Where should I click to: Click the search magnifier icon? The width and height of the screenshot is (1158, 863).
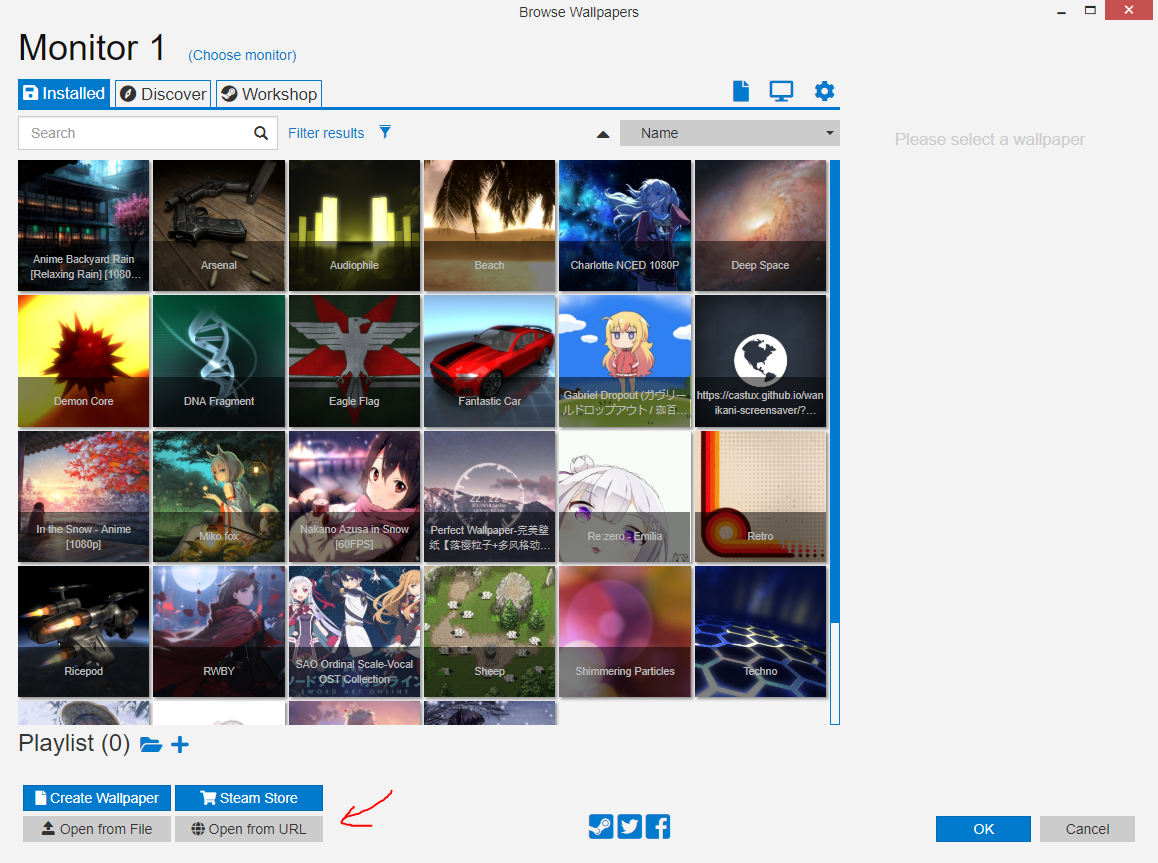click(260, 132)
